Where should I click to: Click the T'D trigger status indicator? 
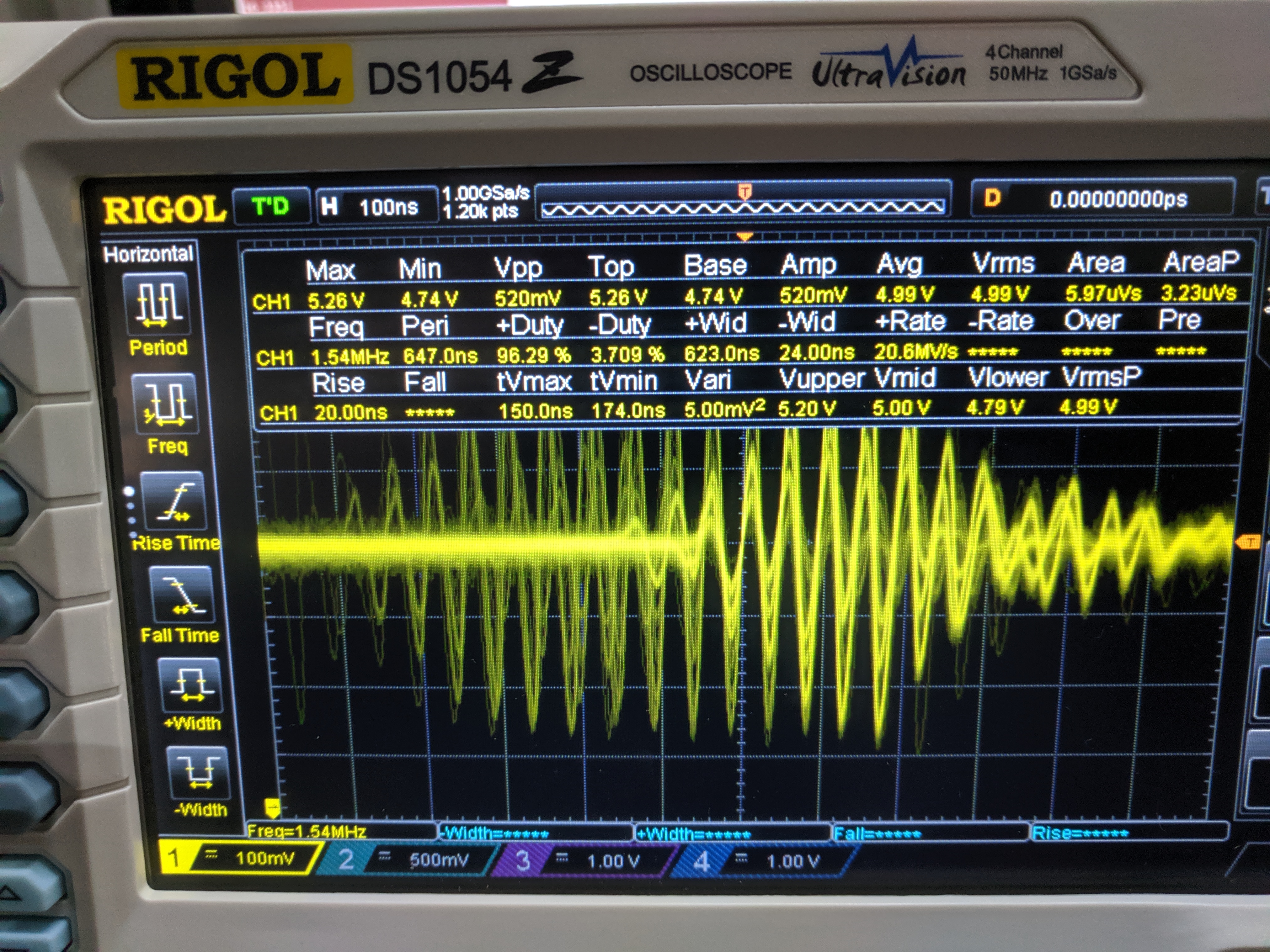pos(271,206)
